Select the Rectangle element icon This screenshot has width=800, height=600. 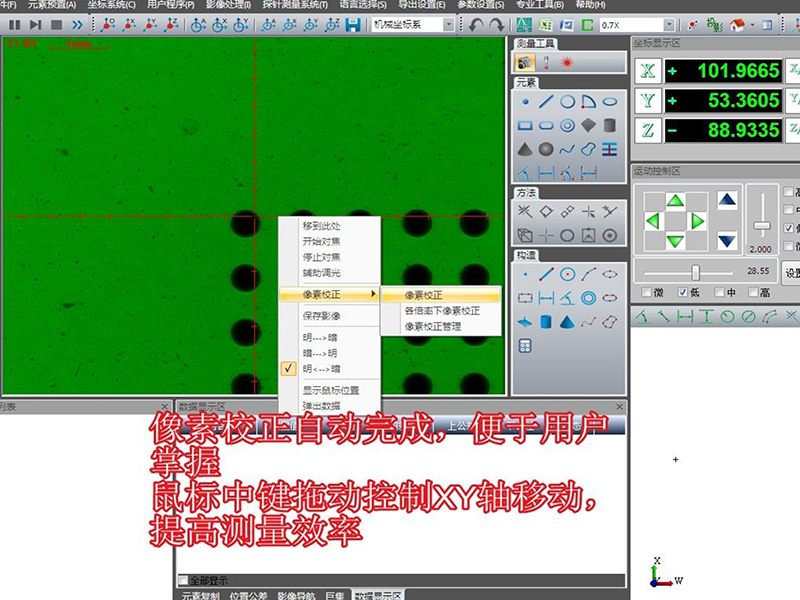coord(525,126)
